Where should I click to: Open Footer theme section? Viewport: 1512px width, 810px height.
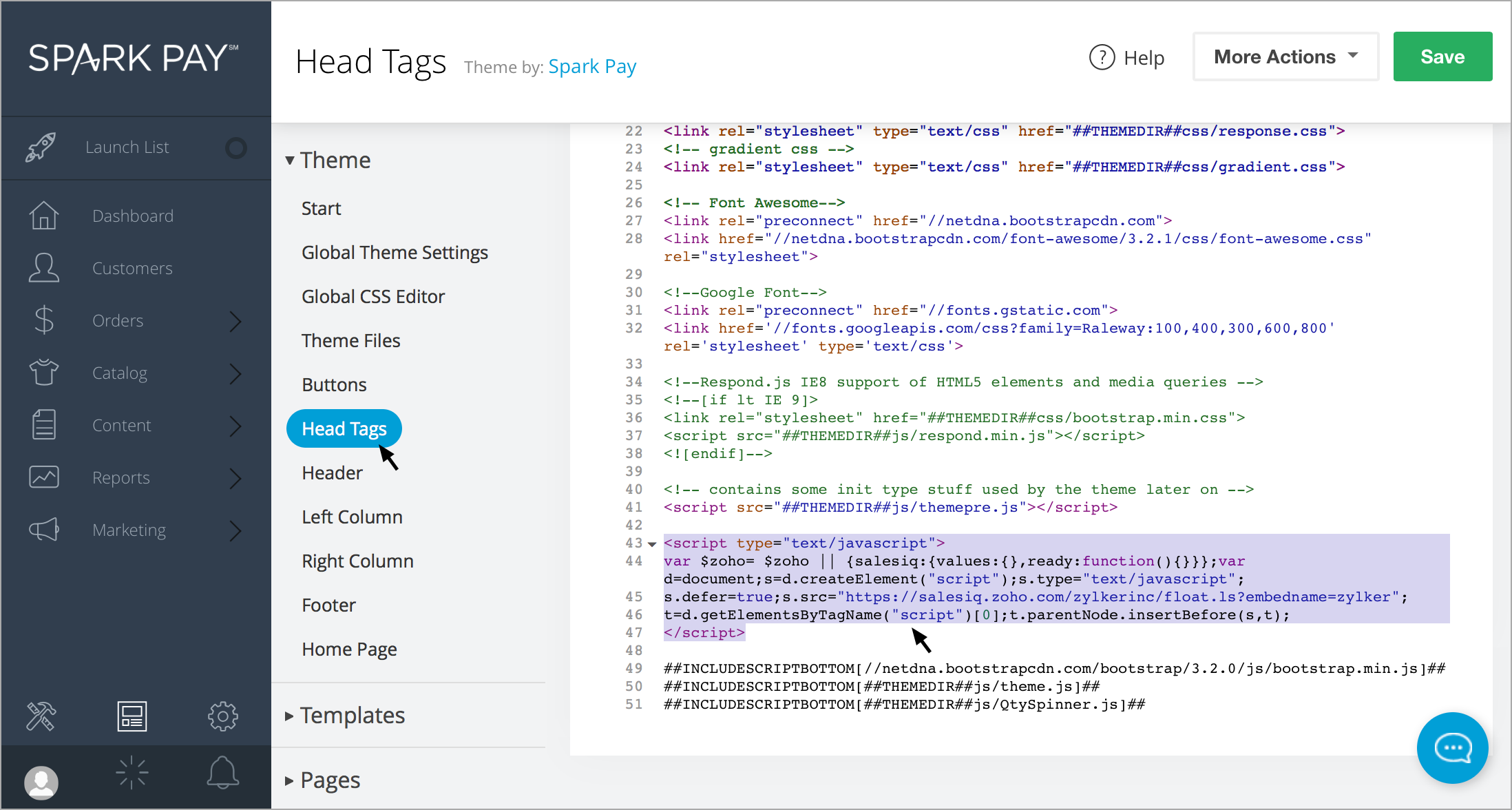(x=328, y=605)
